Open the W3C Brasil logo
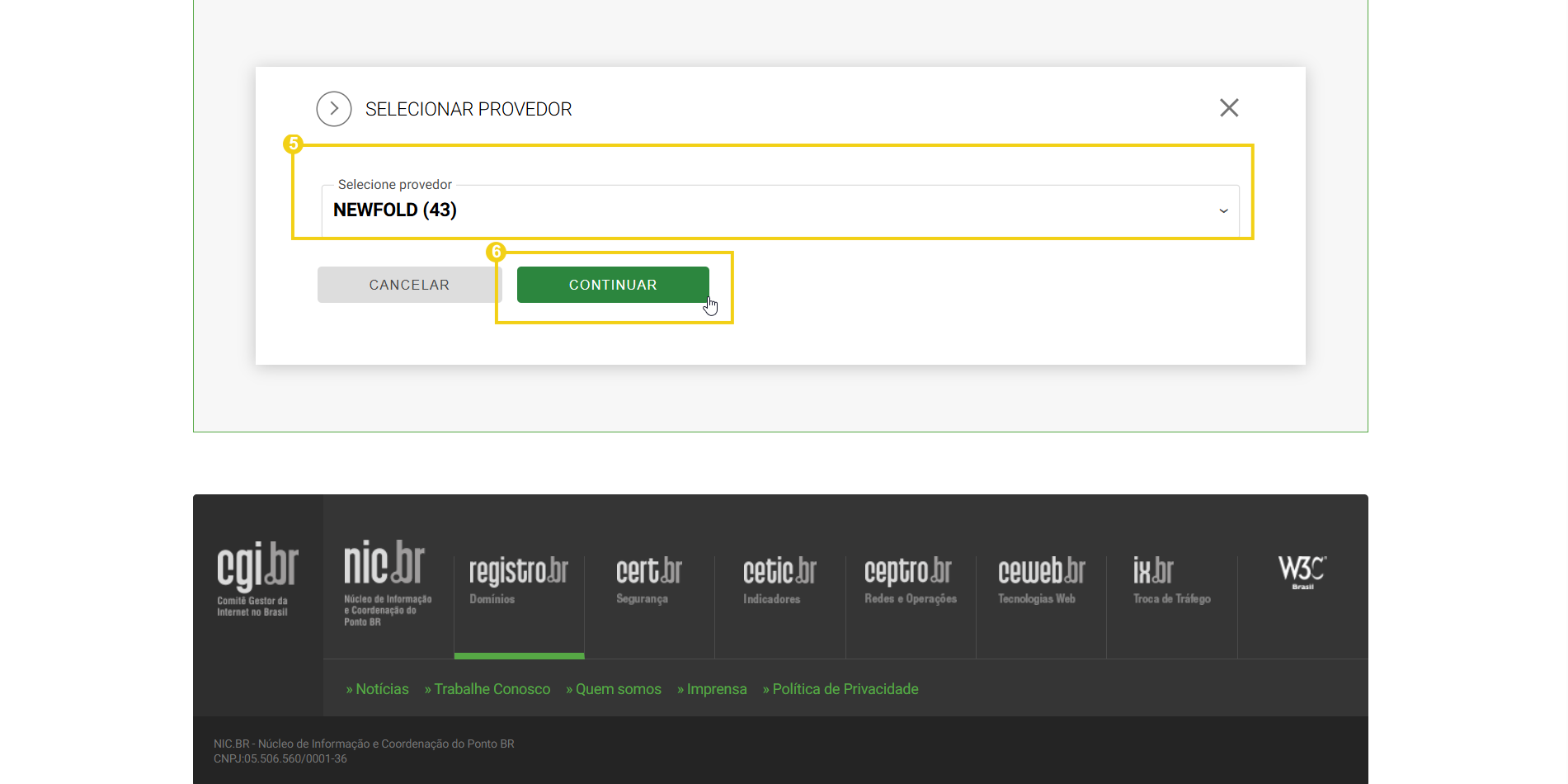The height and width of the screenshot is (784, 1568). (x=1302, y=572)
